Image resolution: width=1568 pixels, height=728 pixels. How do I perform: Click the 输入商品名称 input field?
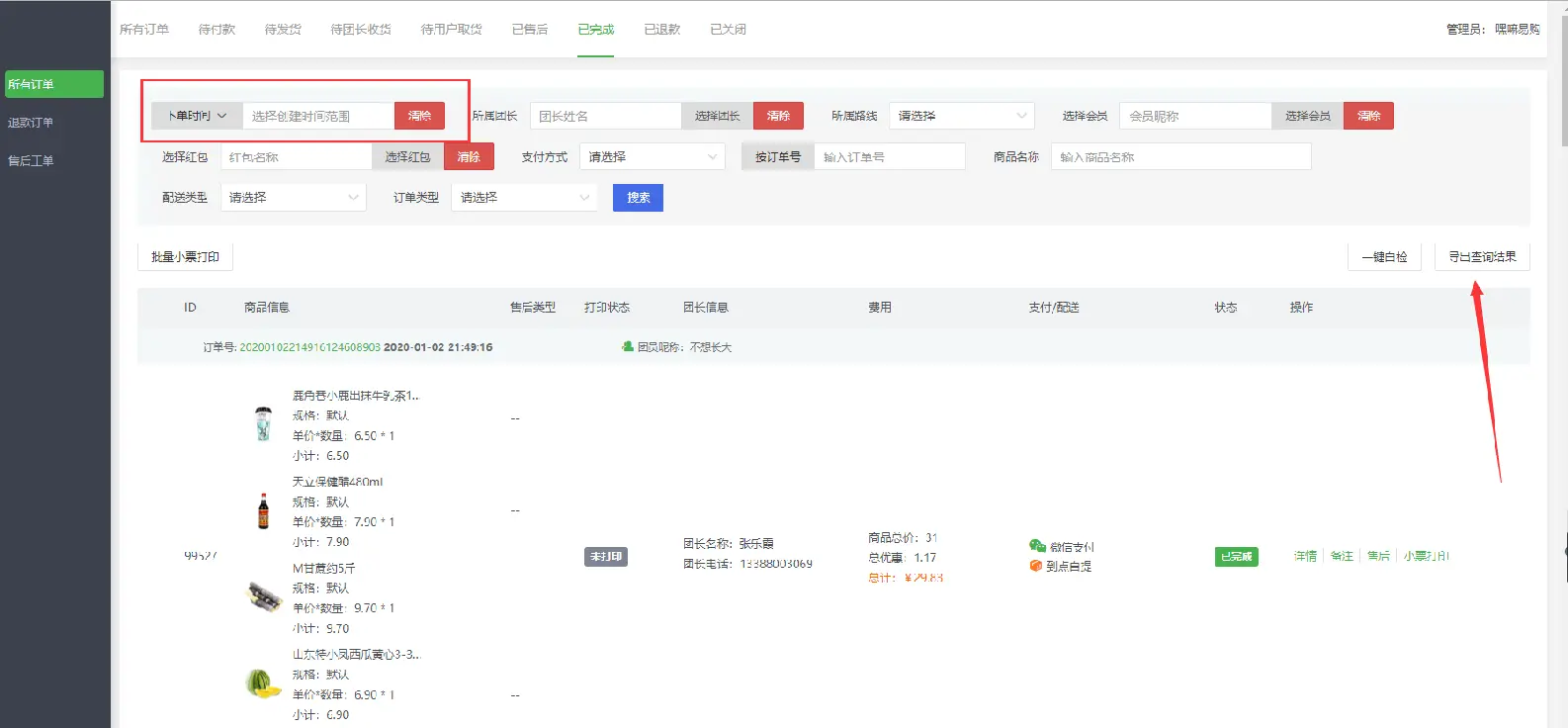[1180, 156]
